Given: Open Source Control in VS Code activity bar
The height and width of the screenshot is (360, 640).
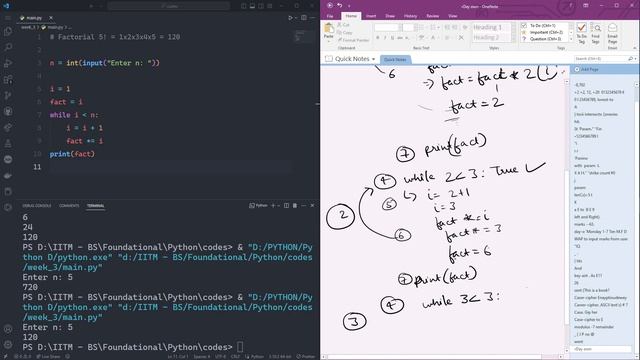Looking at the screenshot, I should (x=8, y=96).
